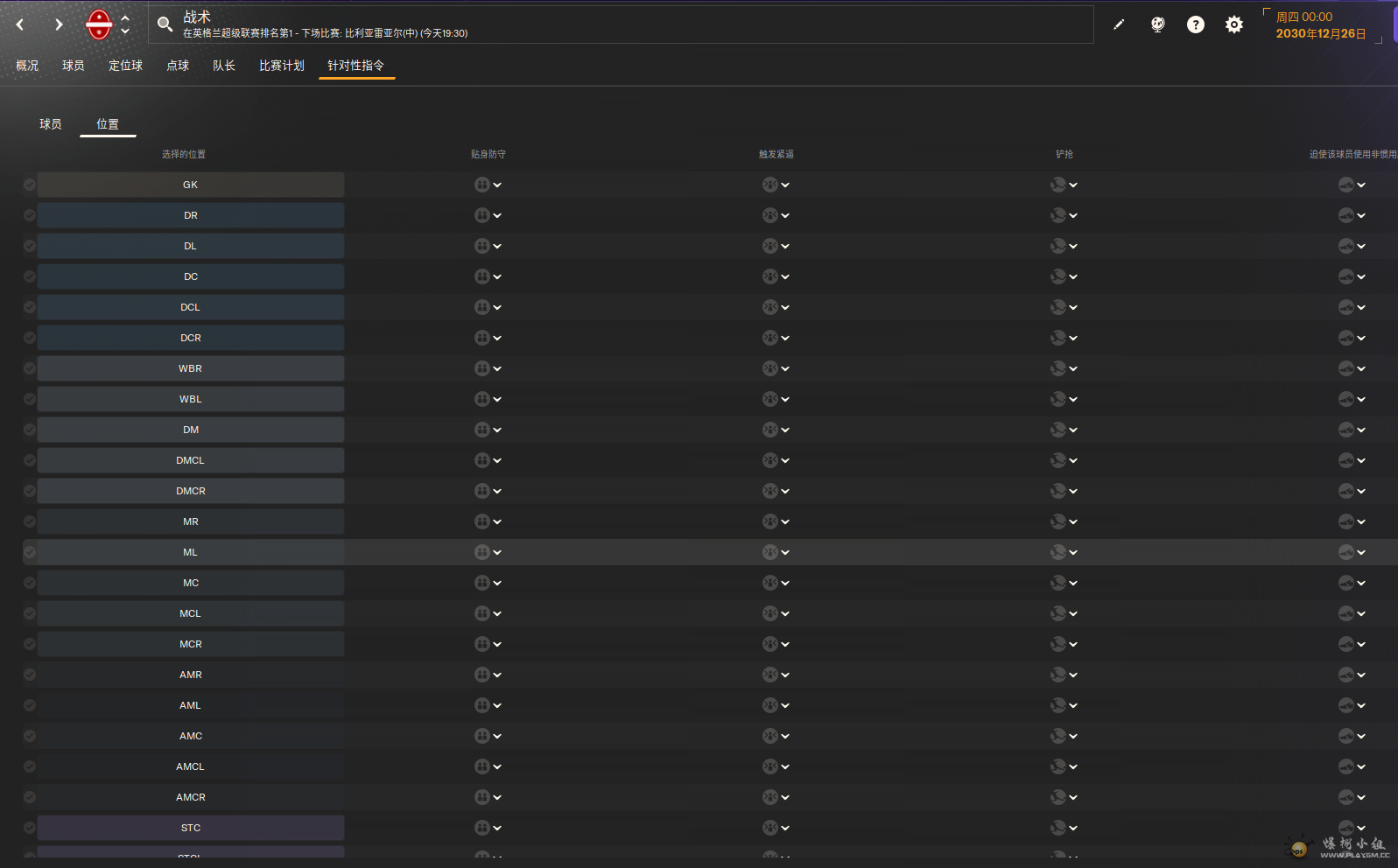The image size is (1398, 868).
Task: Tick the checkbox beside WBR
Action: click(30, 368)
